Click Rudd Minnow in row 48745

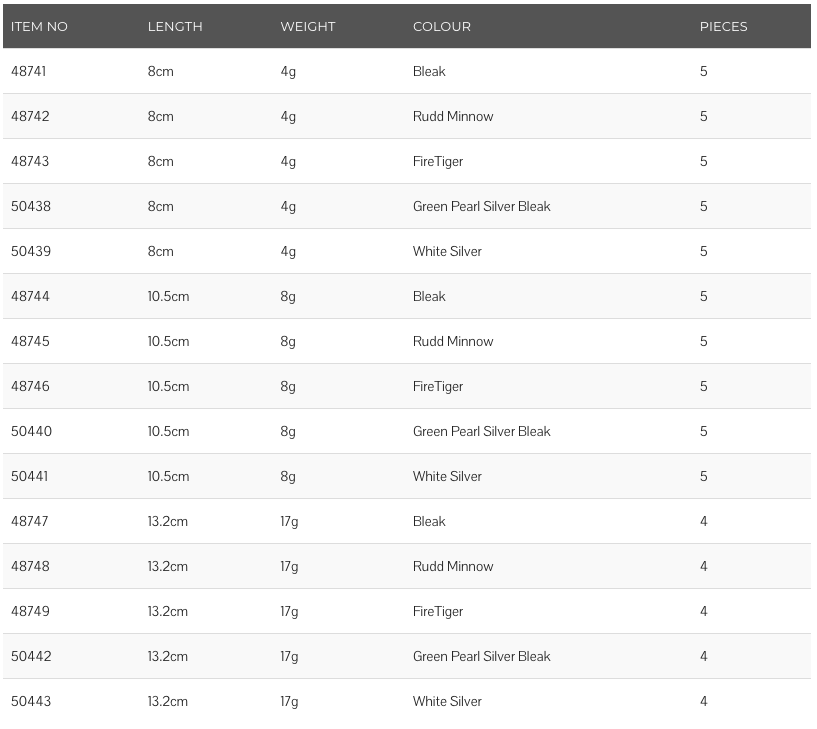point(452,341)
